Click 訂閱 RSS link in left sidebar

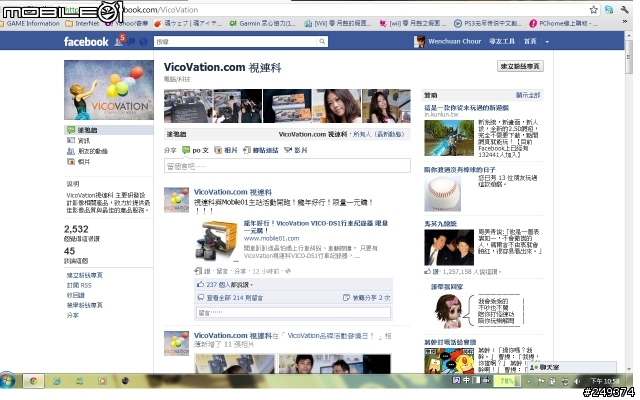click(79, 285)
